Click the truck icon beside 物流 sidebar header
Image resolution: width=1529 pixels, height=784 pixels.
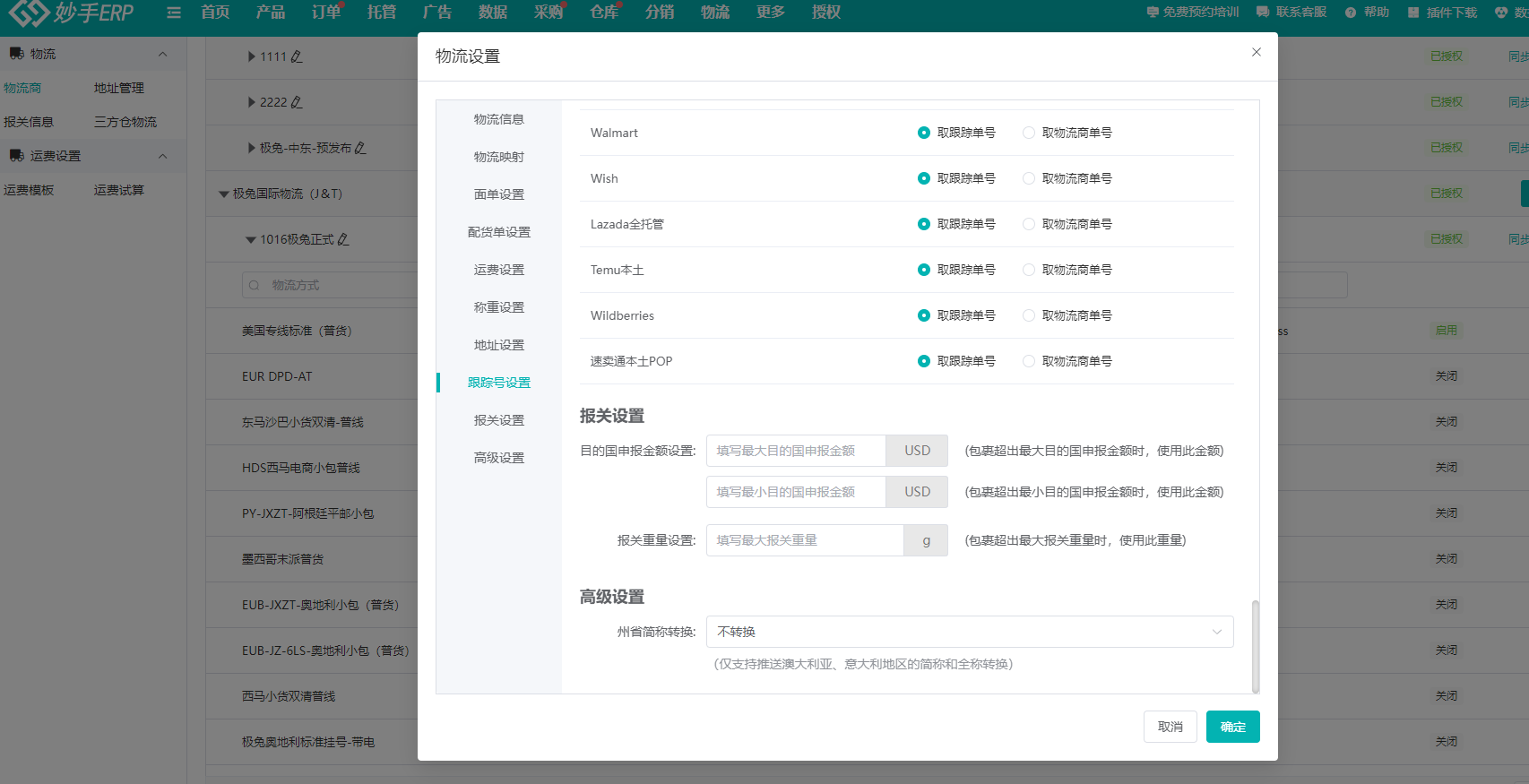(16, 54)
